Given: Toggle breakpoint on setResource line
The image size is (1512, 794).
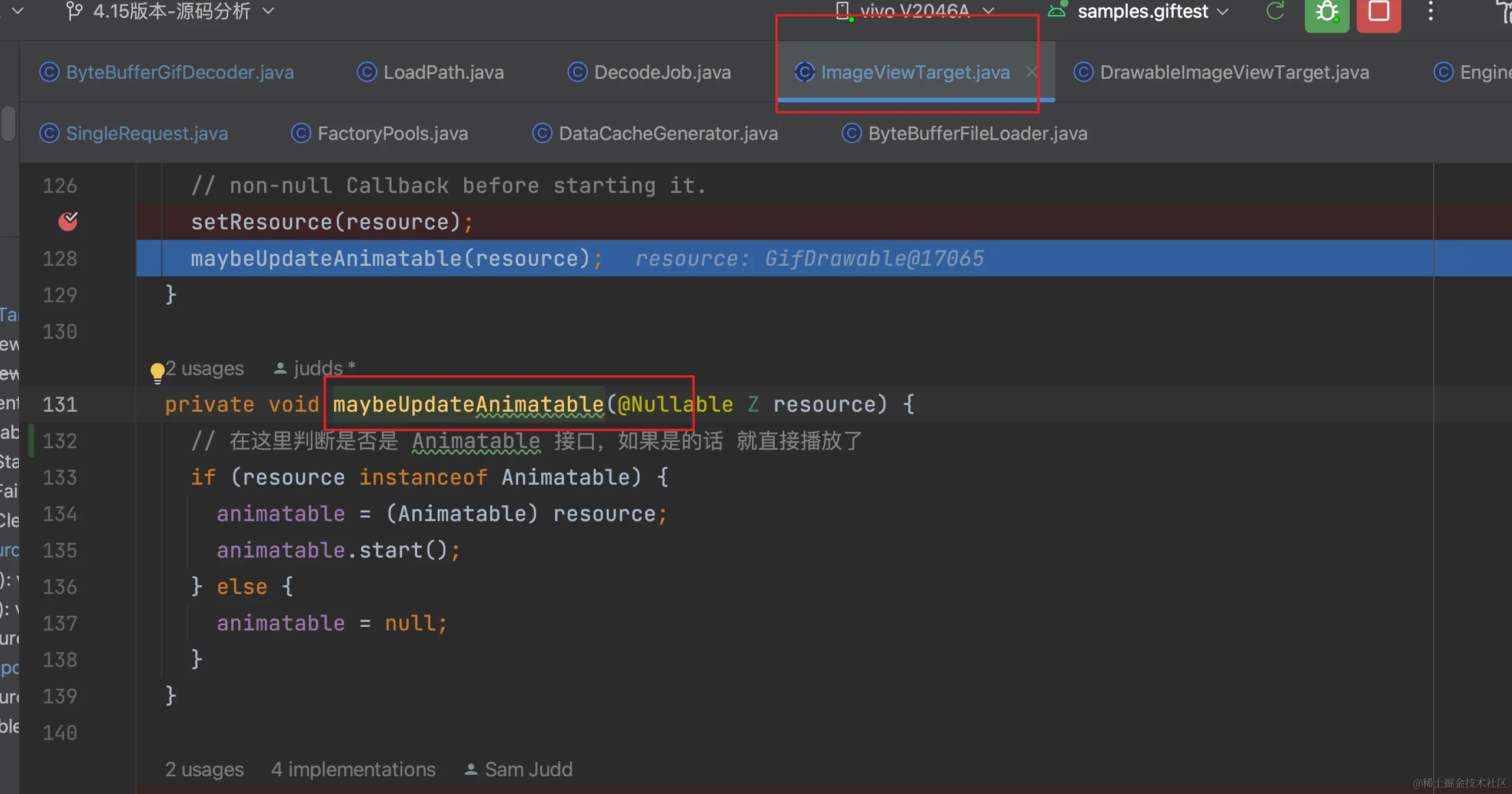Looking at the screenshot, I should click(68, 222).
